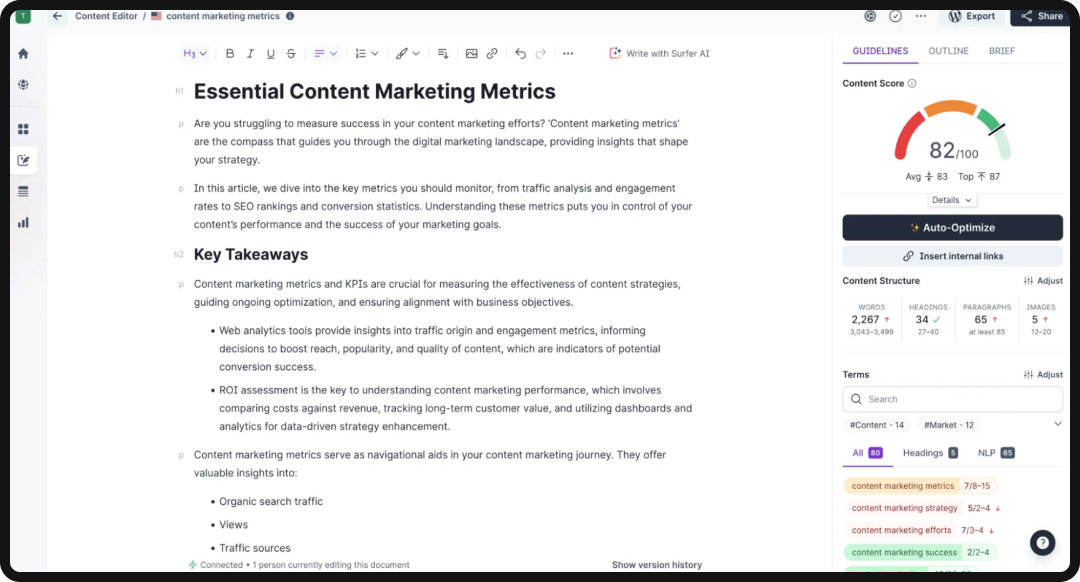Switch to the OUTLINE tab
Image resolution: width=1080 pixels, height=582 pixels.
(948, 50)
